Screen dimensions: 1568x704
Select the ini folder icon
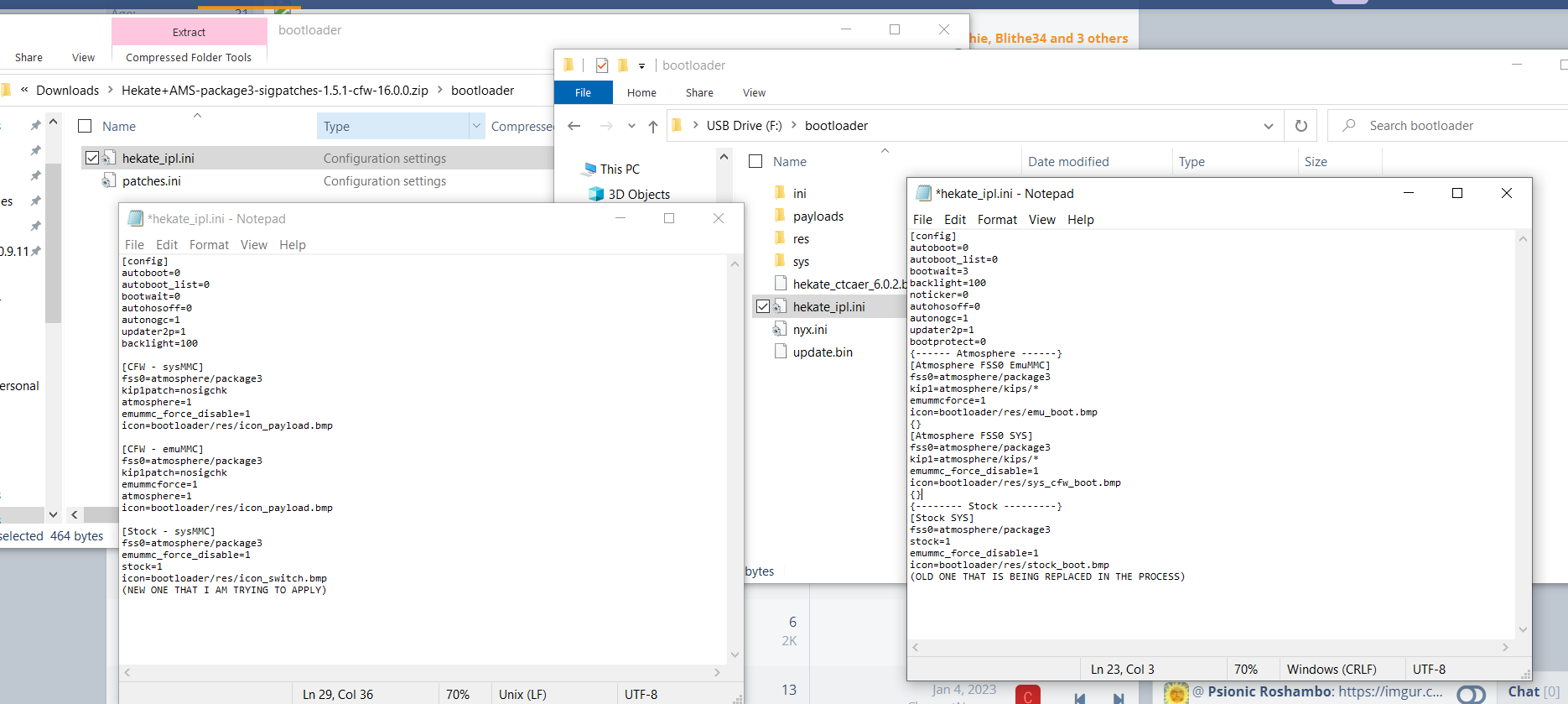pos(780,193)
